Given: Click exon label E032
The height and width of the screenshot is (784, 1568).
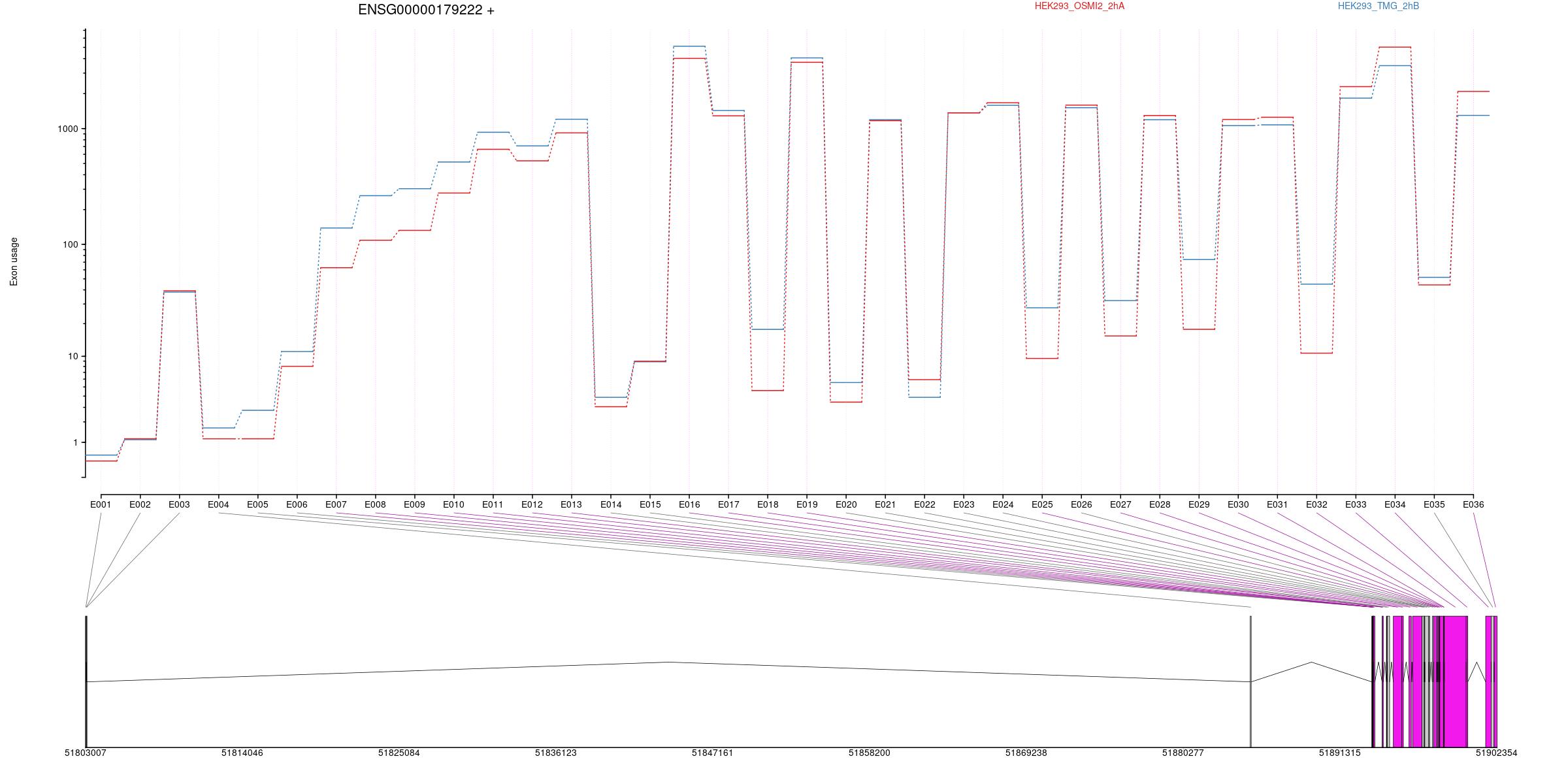Looking at the screenshot, I should click(1316, 504).
